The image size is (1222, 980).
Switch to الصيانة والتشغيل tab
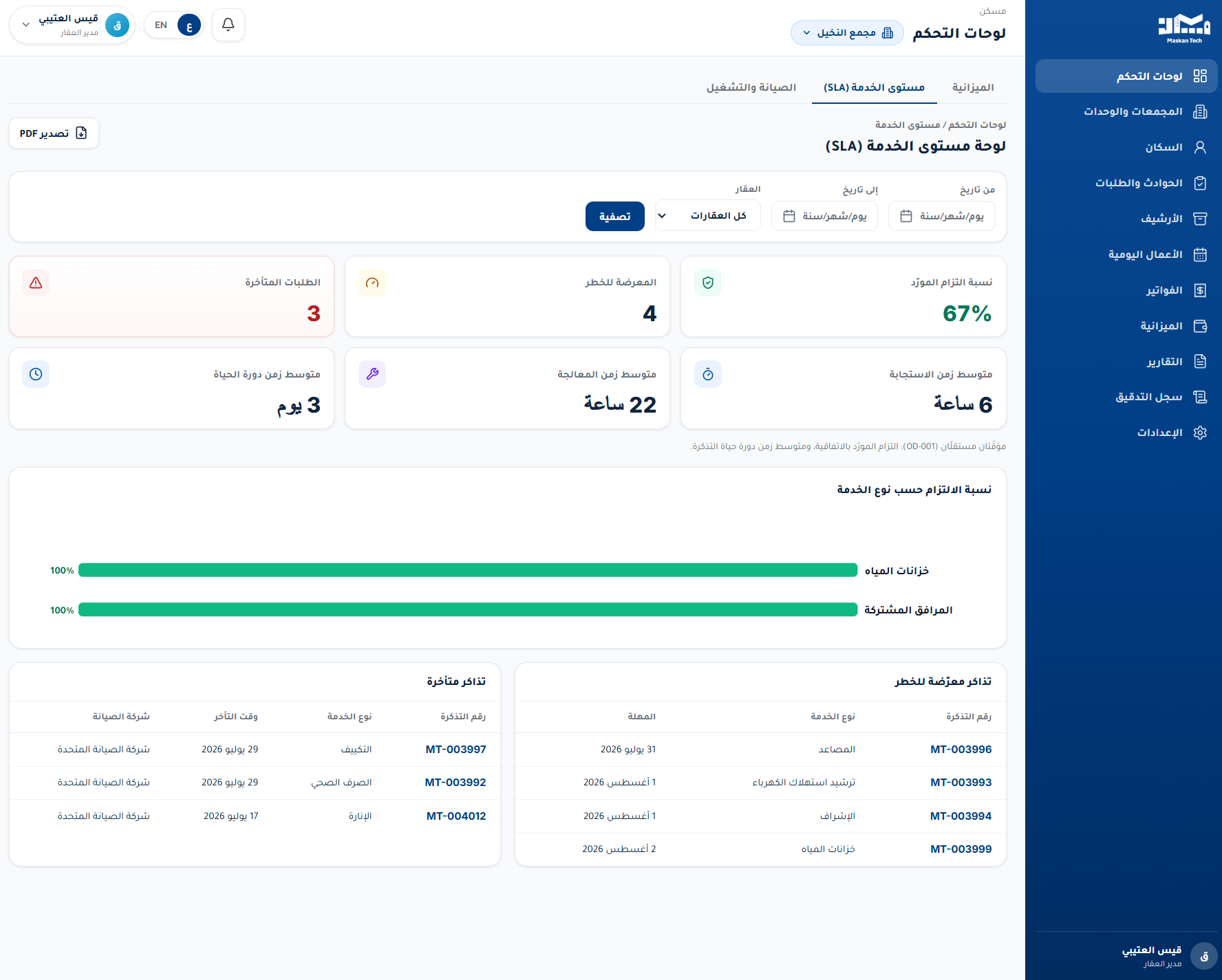coord(751,87)
